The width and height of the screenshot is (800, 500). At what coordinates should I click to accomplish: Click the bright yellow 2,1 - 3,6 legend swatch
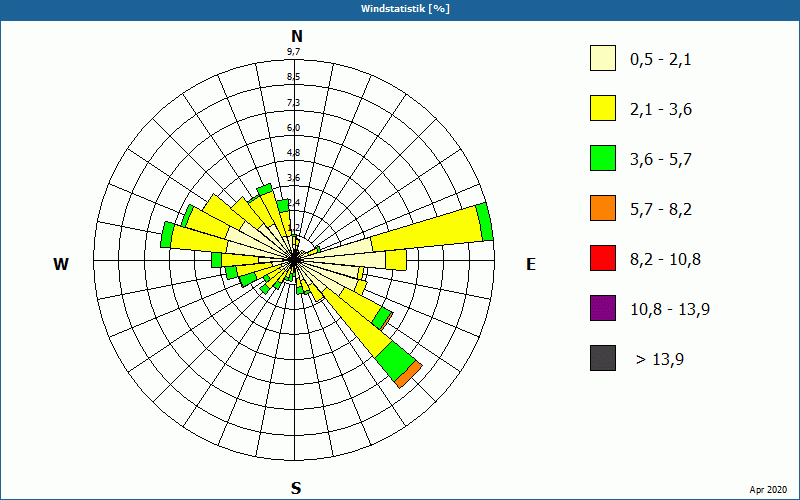(603, 108)
